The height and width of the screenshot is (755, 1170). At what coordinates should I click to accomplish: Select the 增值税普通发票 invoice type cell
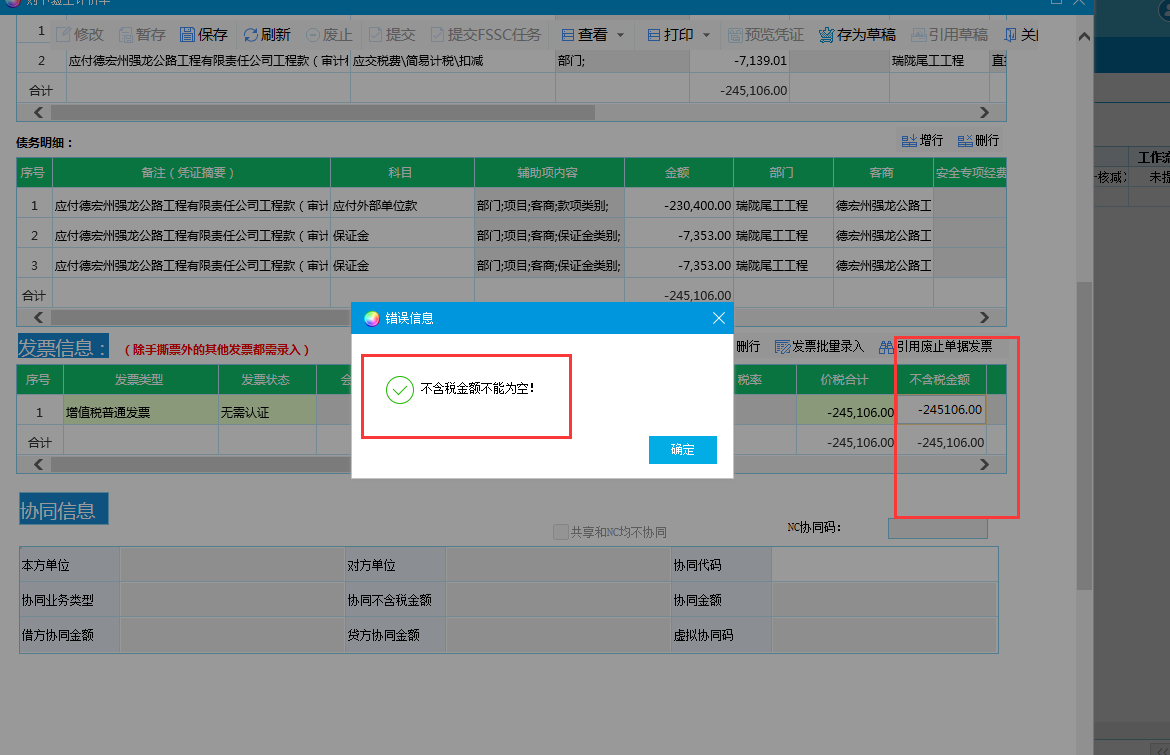(140, 411)
